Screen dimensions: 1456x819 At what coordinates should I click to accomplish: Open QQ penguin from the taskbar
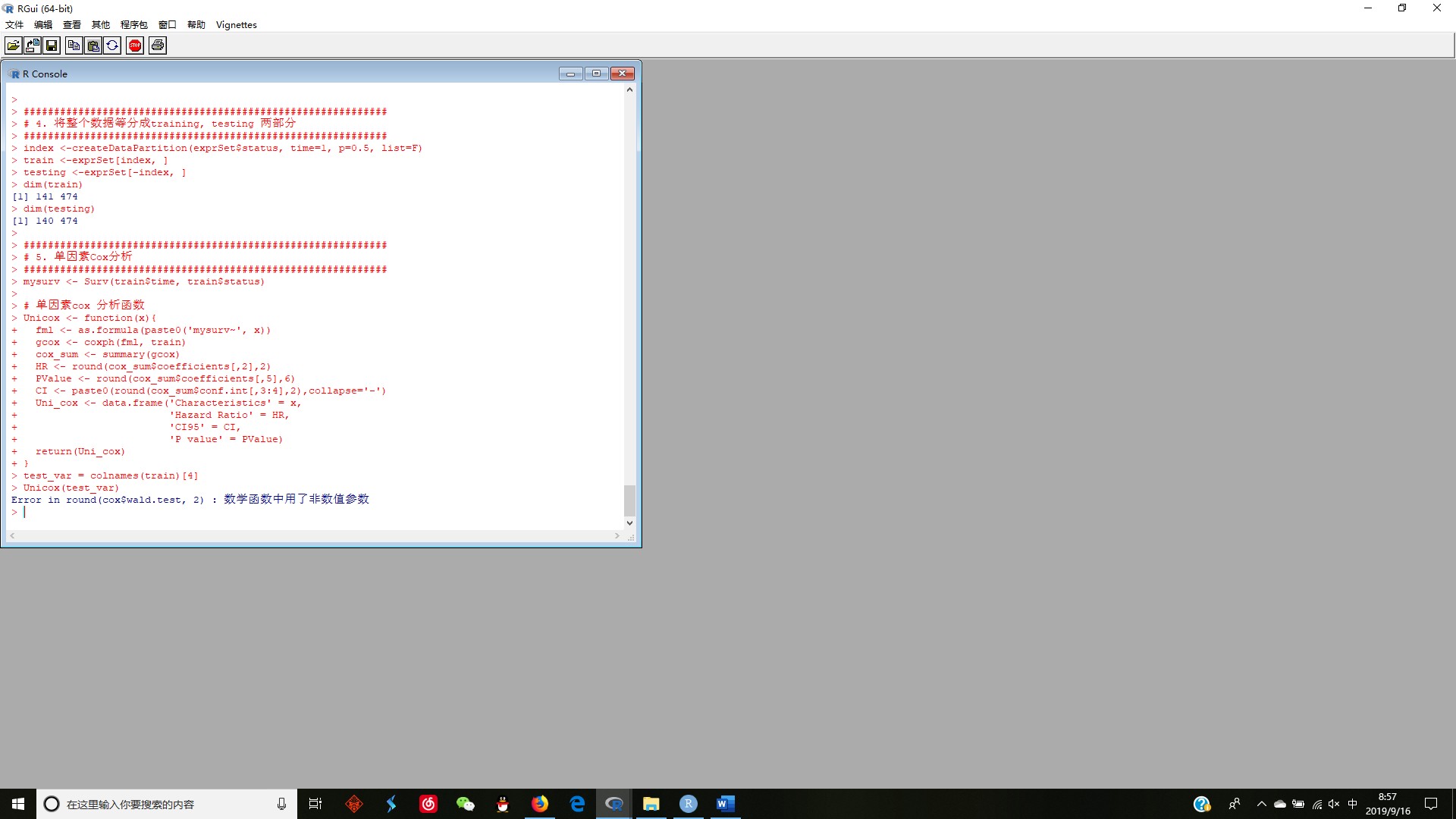503,804
